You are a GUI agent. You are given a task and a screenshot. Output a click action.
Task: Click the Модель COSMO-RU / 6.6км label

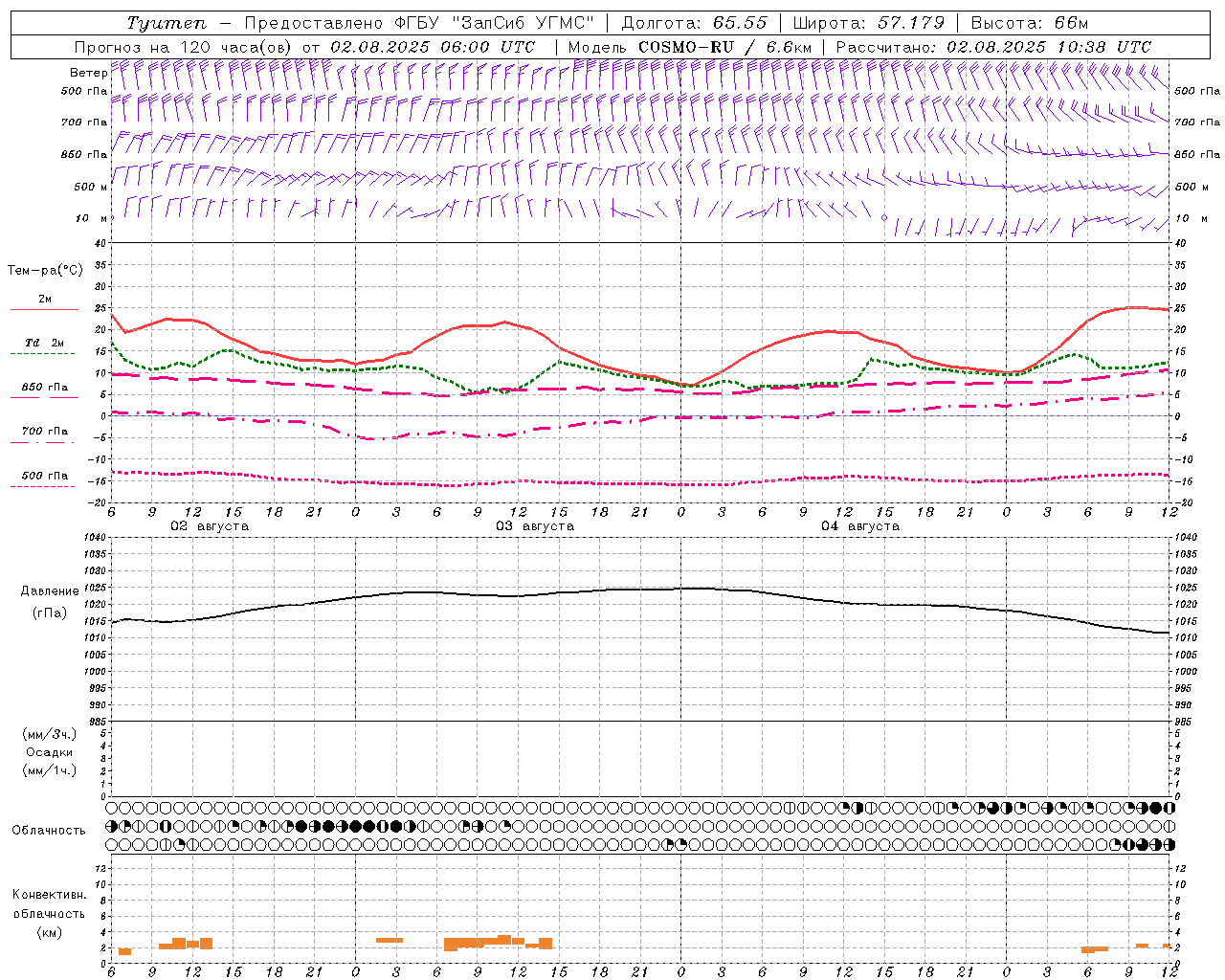click(690, 47)
